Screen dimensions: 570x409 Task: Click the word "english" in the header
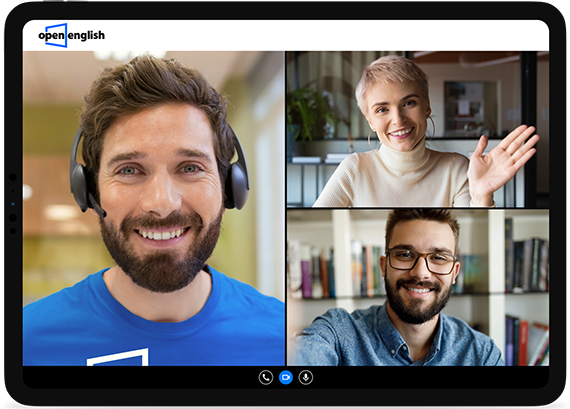coord(86,36)
